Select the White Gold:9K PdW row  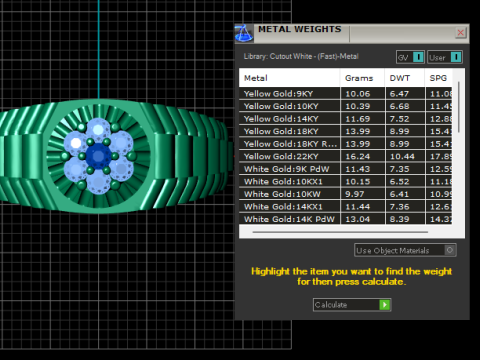pos(346,169)
